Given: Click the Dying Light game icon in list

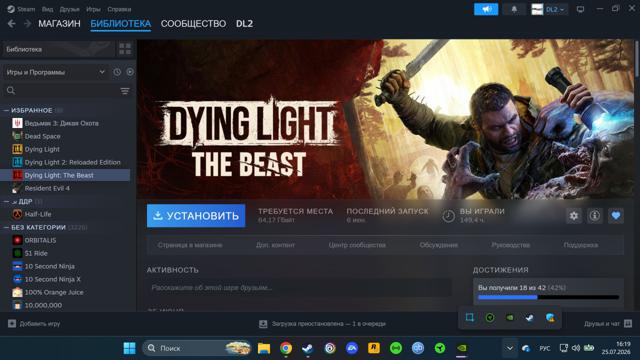Looking at the screenshot, I should pos(17,149).
